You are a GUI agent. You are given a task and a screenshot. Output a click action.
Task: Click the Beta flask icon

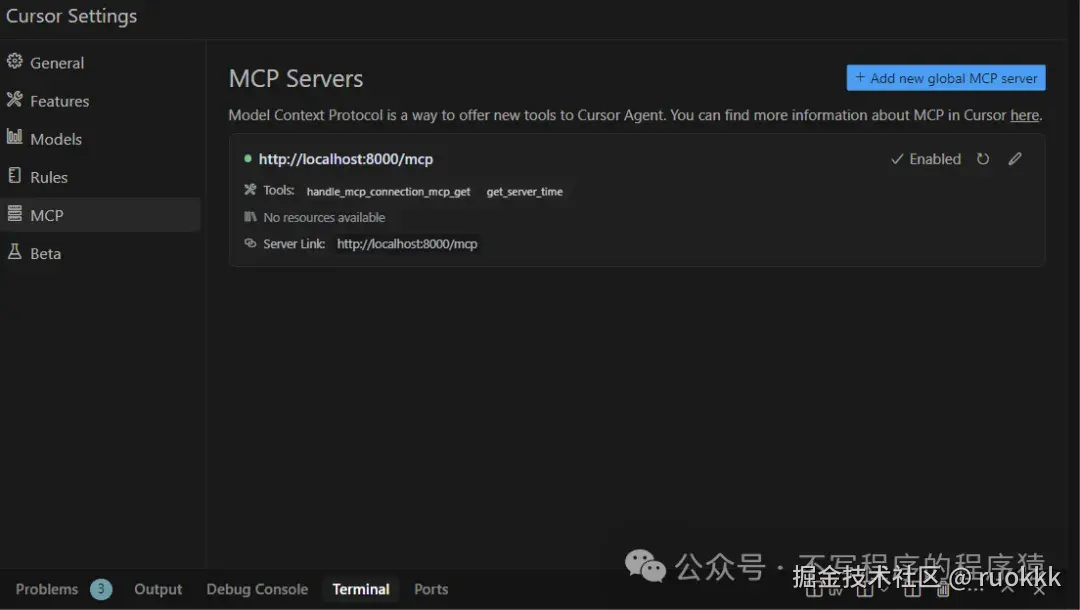pos(14,251)
